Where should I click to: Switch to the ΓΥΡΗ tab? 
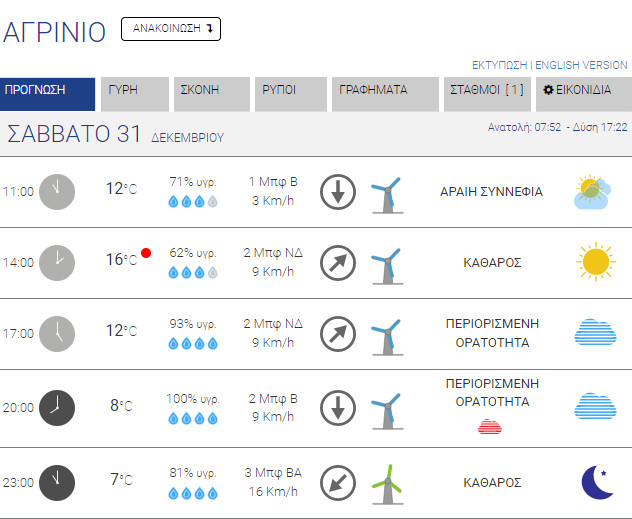133,90
